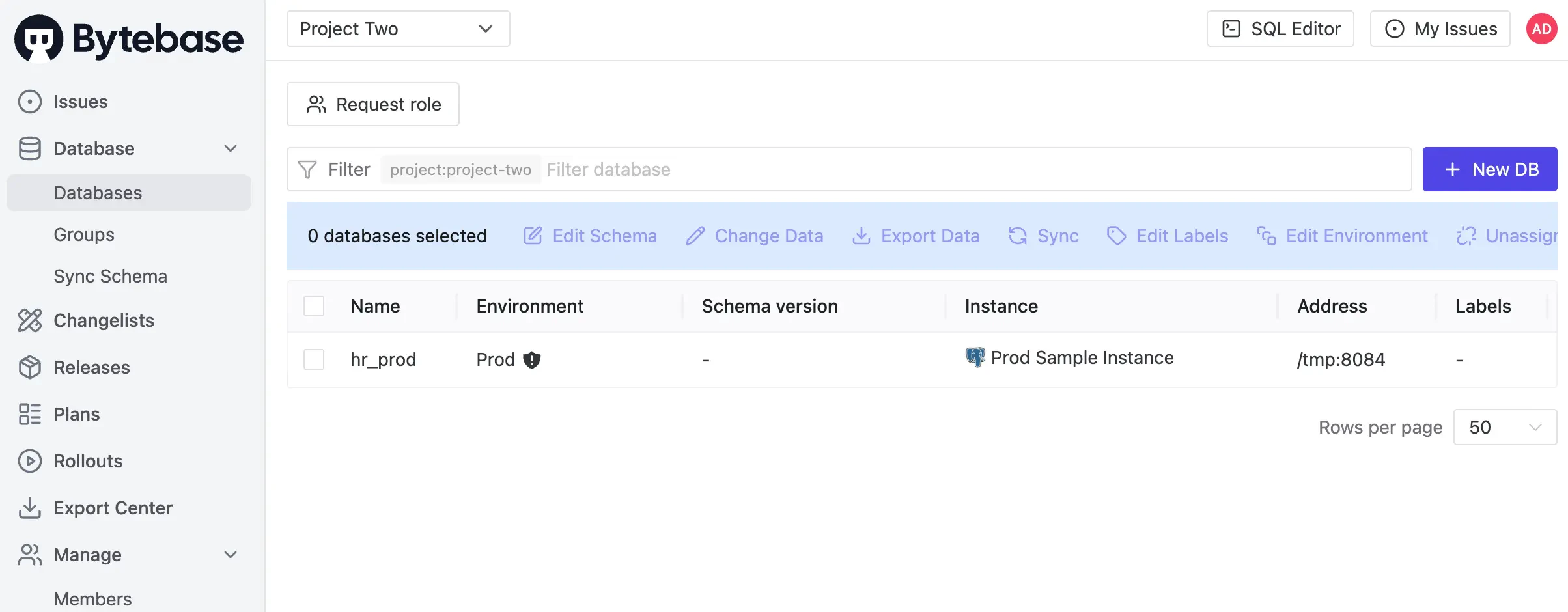Open the SQL Editor
The image size is (1568, 612).
(1280, 29)
